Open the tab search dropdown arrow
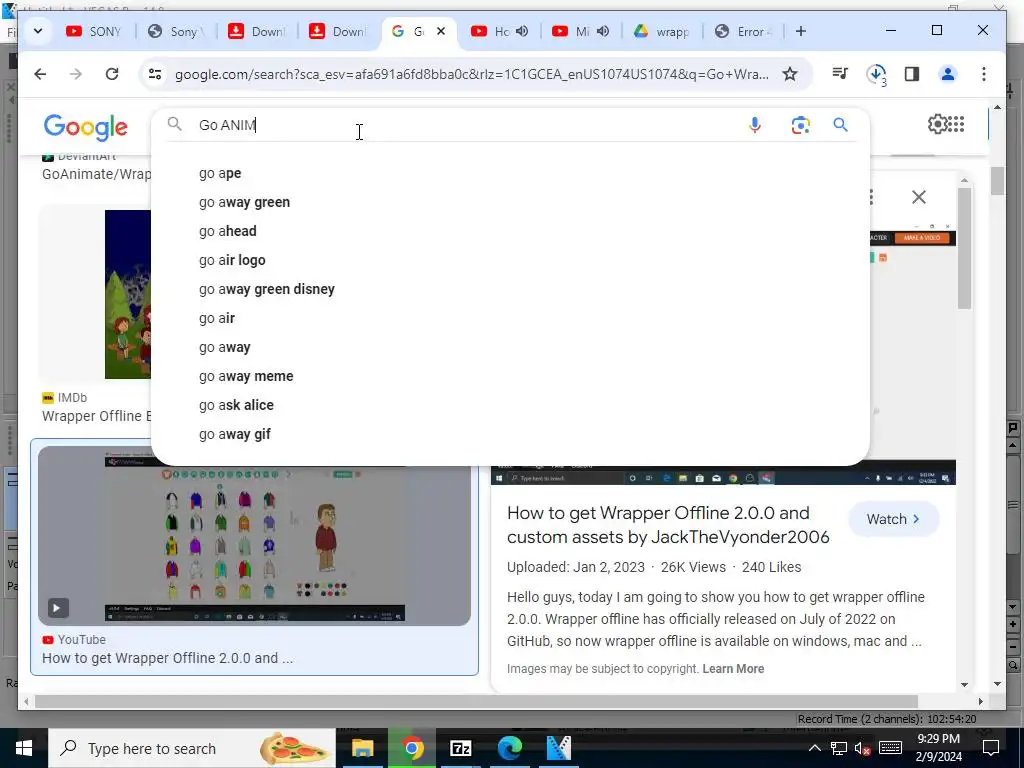 click(38, 31)
